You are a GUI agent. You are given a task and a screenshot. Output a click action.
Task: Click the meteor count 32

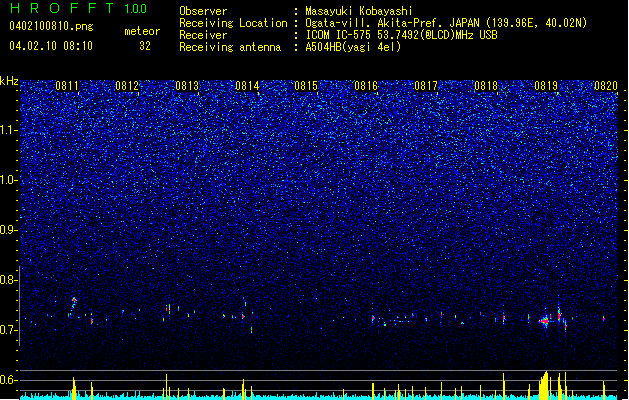pyautogui.click(x=145, y=46)
